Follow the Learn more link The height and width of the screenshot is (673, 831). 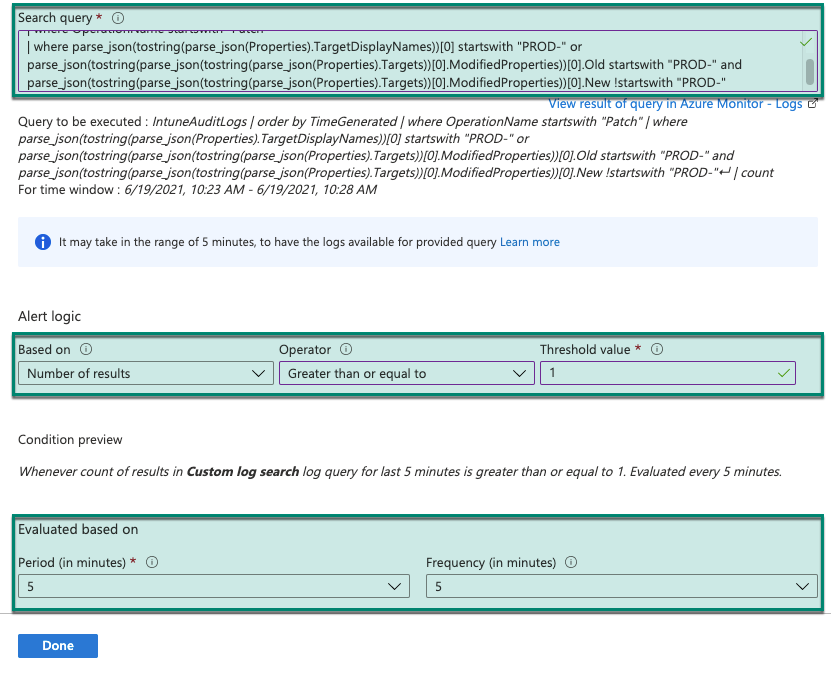(530, 242)
